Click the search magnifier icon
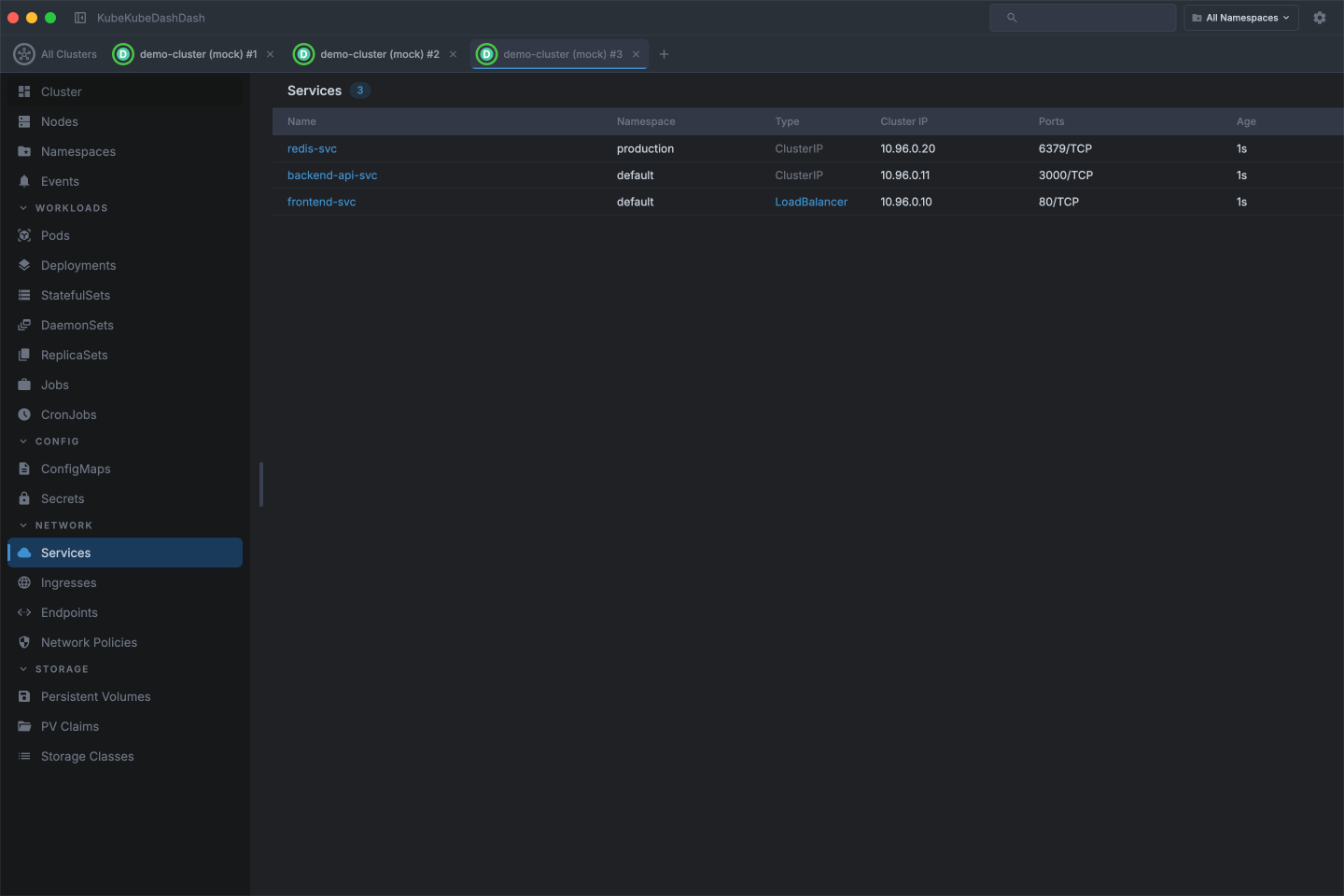Screen dimensions: 1344x896 [x=1012, y=18]
